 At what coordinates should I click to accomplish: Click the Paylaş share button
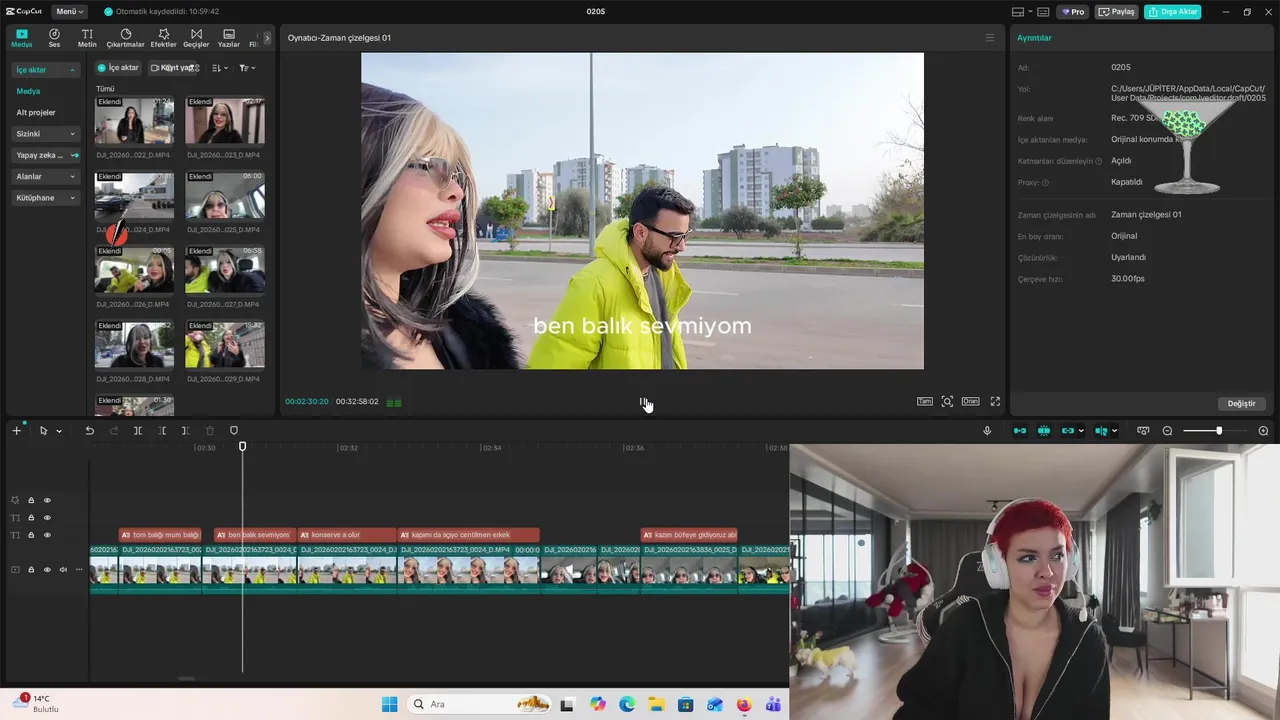point(1117,12)
